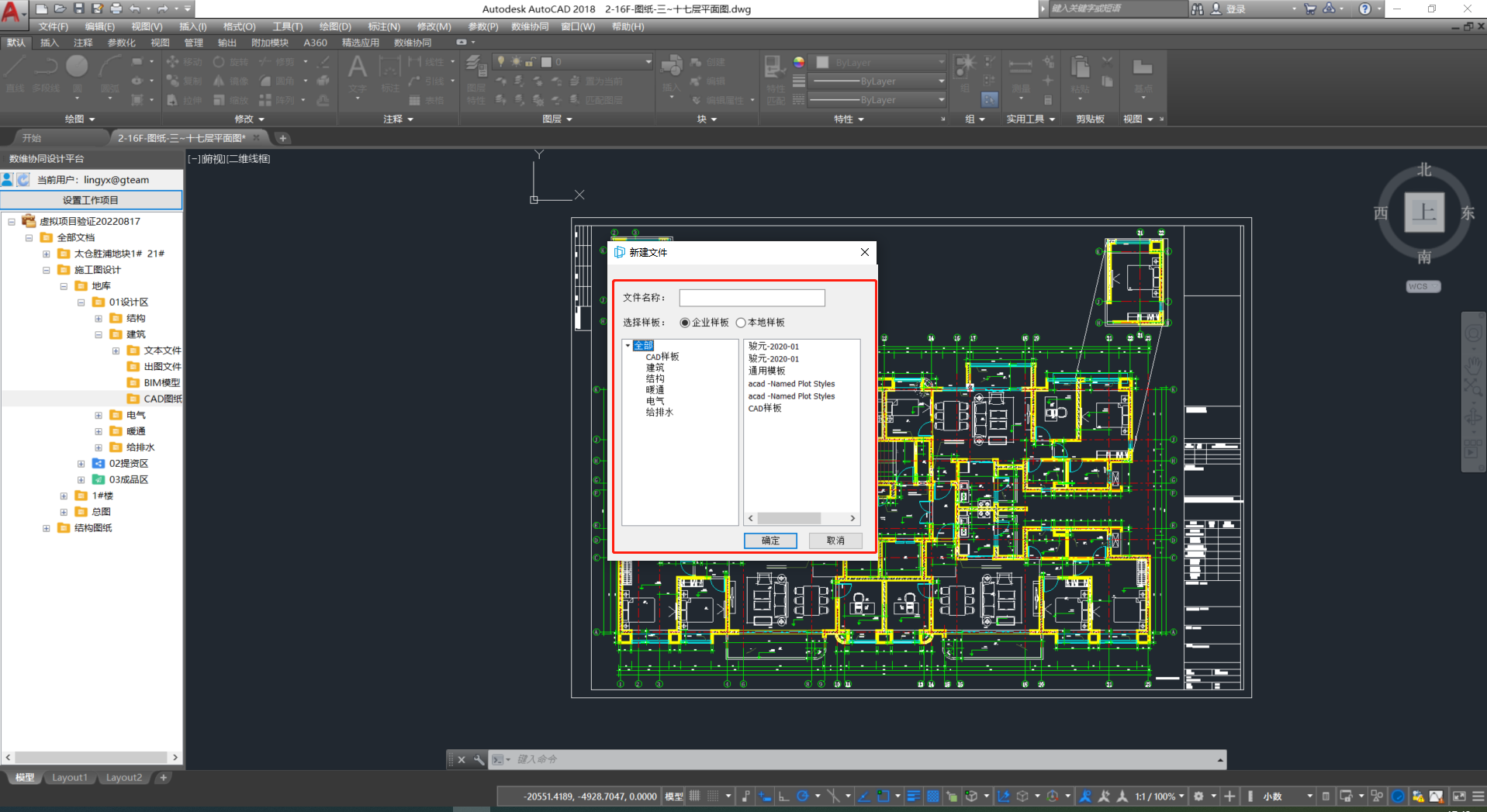Open the 格式(O) menu
The height and width of the screenshot is (812, 1487).
click(239, 26)
